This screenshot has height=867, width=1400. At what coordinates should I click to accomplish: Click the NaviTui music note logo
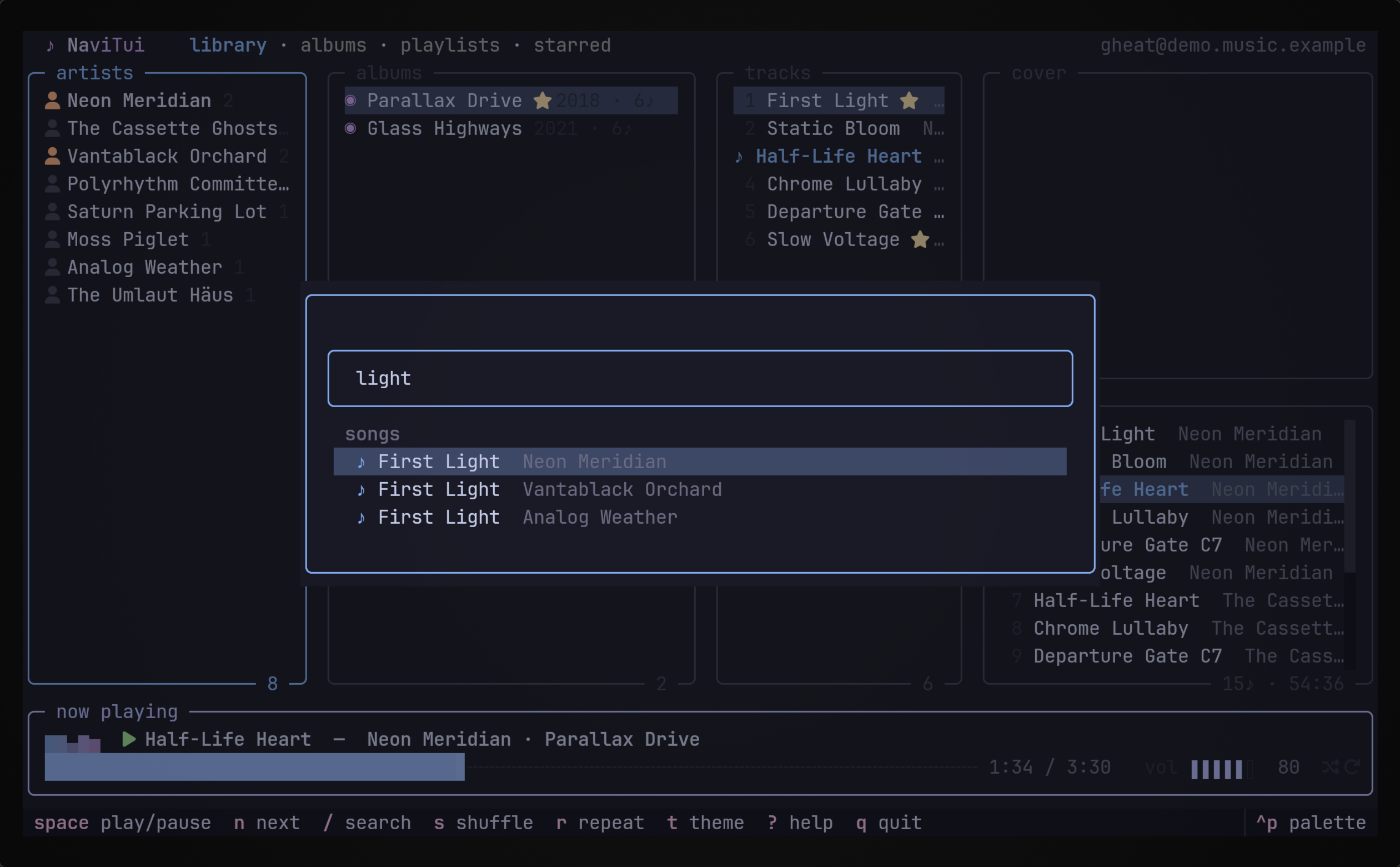coord(51,46)
